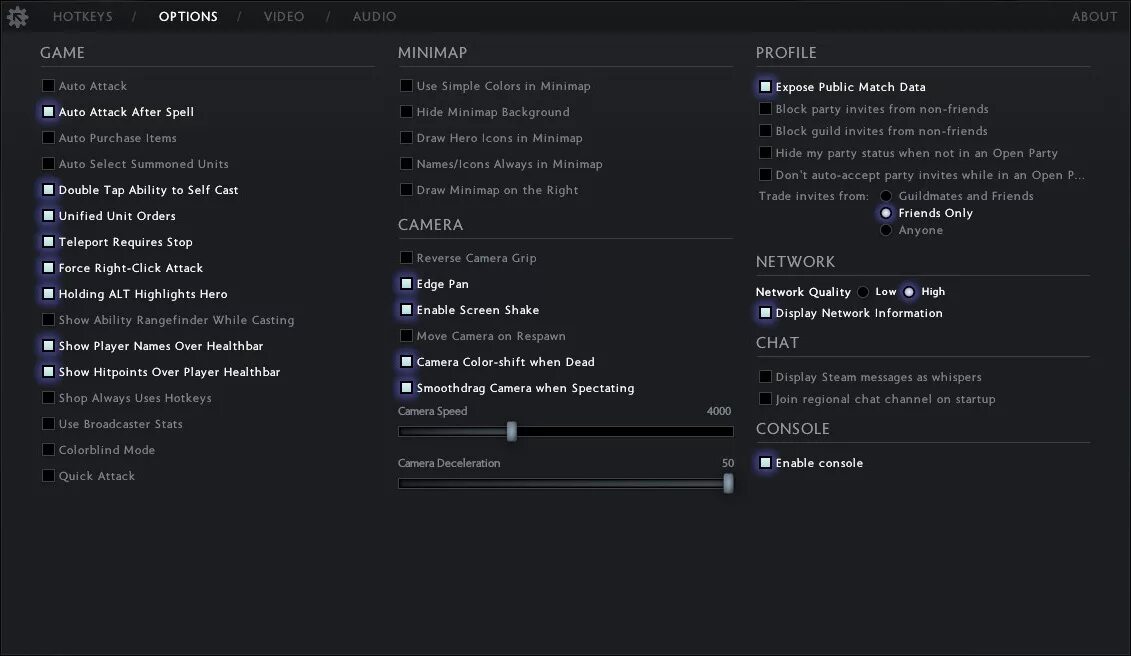Toggle Expose Public Match Data
Image resolution: width=1131 pixels, height=656 pixels.
765,87
